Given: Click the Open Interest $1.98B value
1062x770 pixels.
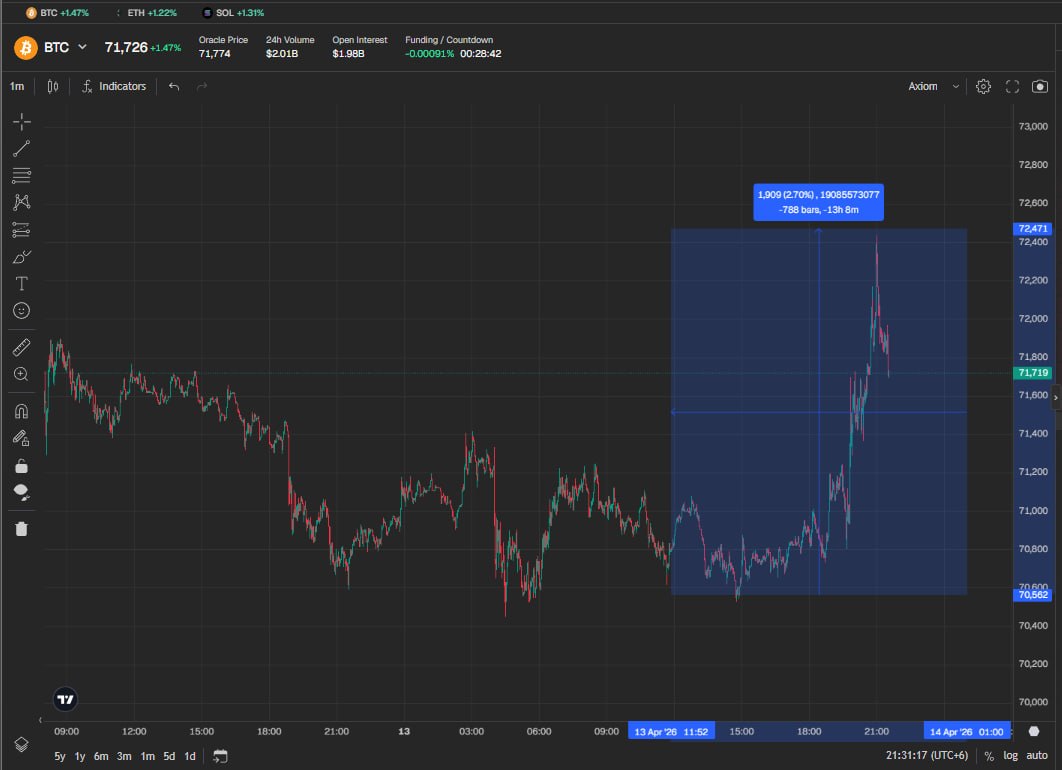Looking at the screenshot, I should pyautogui.click(x=348, y=54).
